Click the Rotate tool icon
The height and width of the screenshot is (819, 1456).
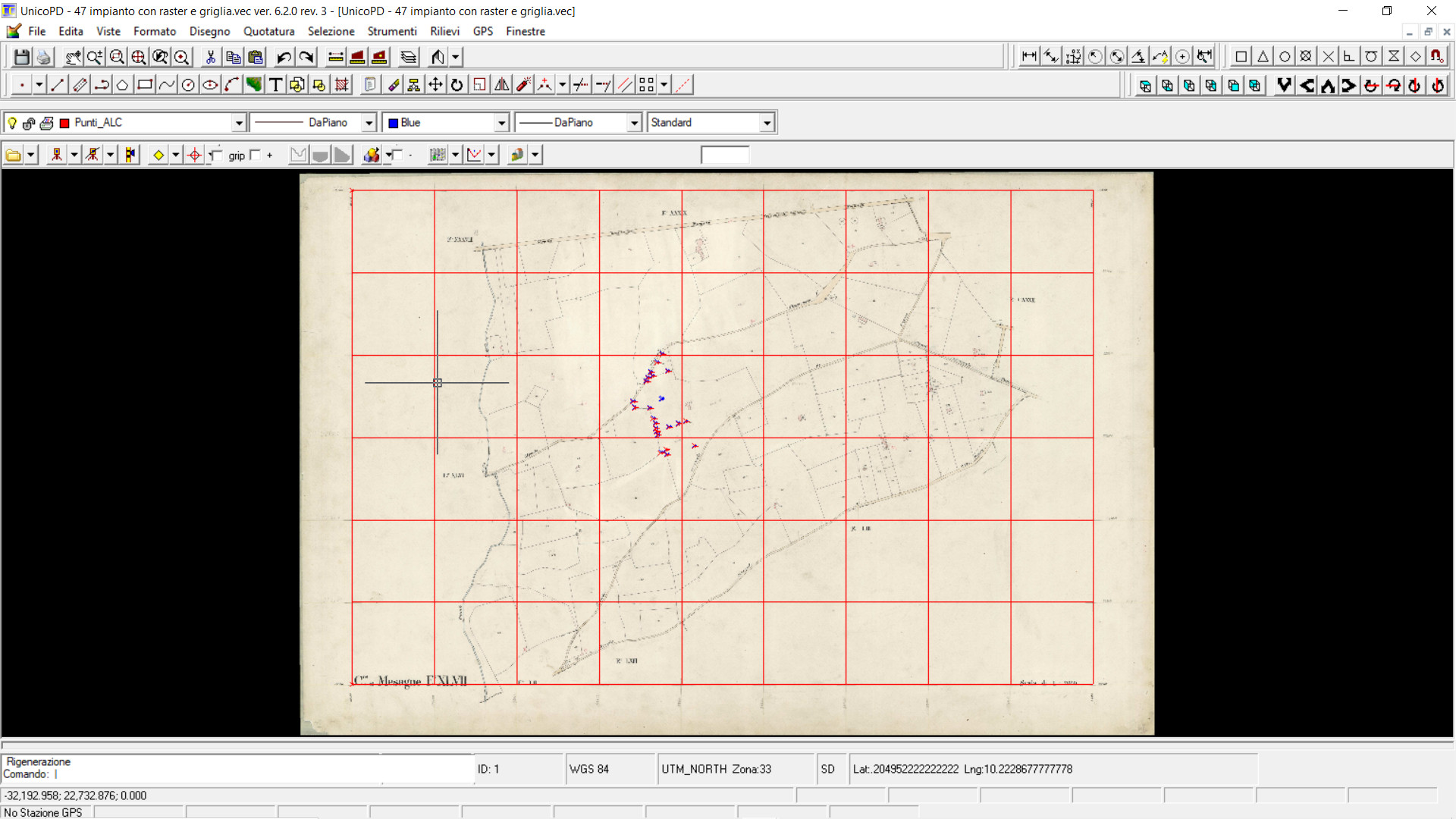(457, 85)
